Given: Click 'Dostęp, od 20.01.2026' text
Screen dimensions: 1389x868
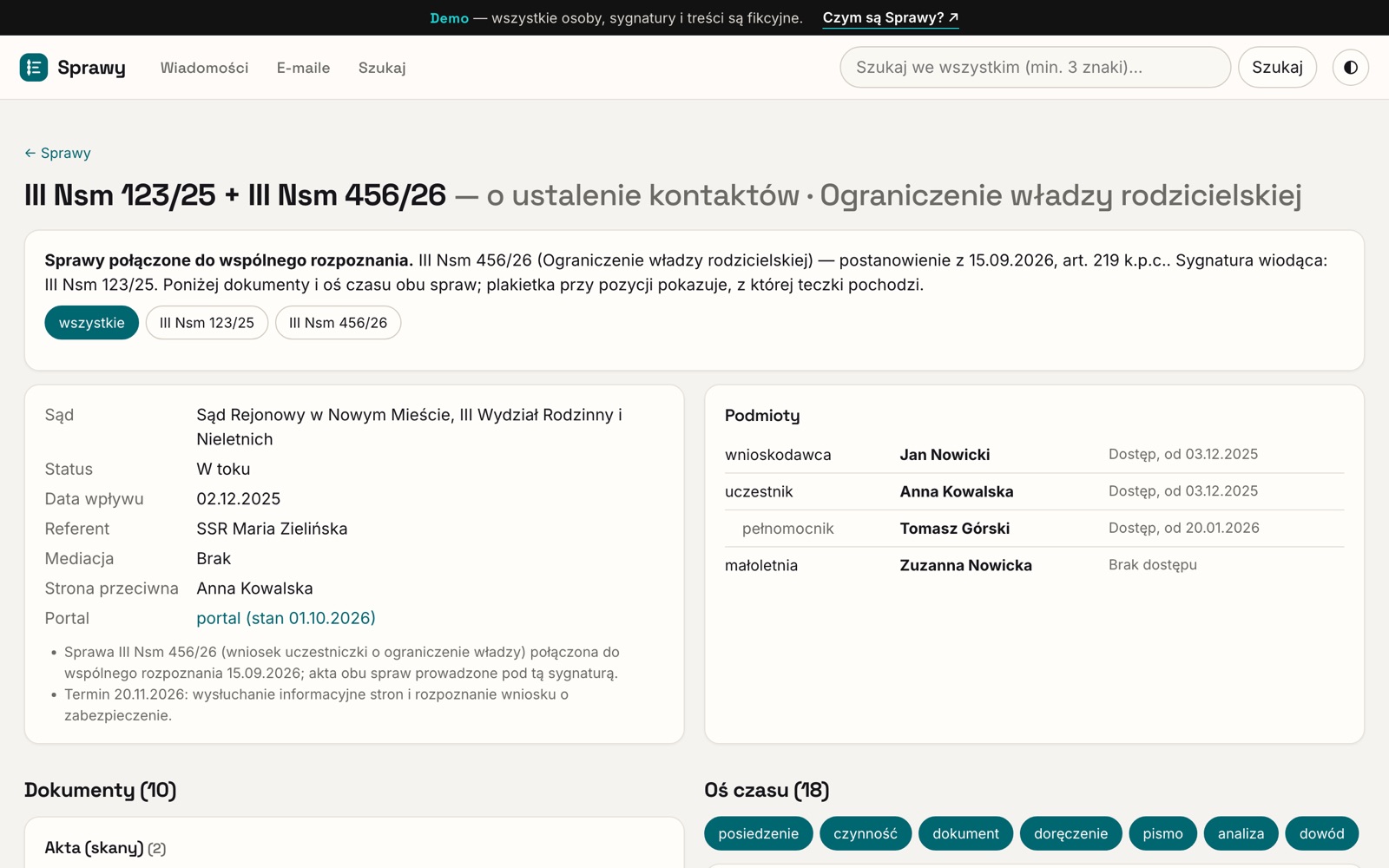Looking at the screenshot, I should click(x=1184, y=528).
